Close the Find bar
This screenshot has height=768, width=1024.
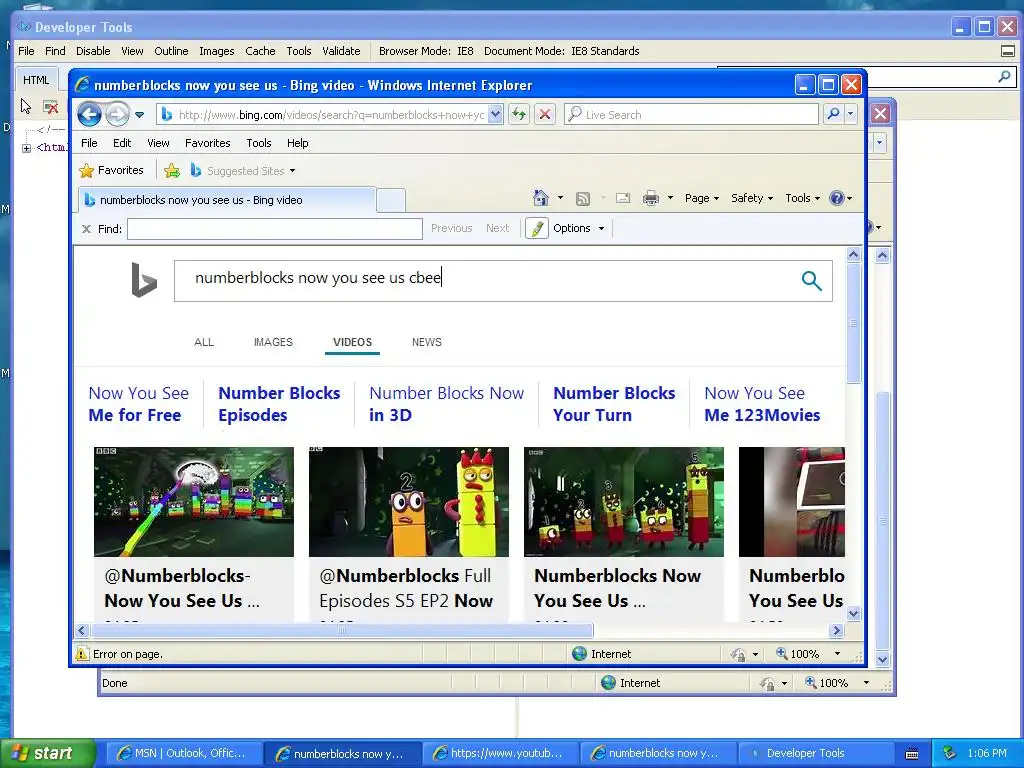(x=86, y=229)
